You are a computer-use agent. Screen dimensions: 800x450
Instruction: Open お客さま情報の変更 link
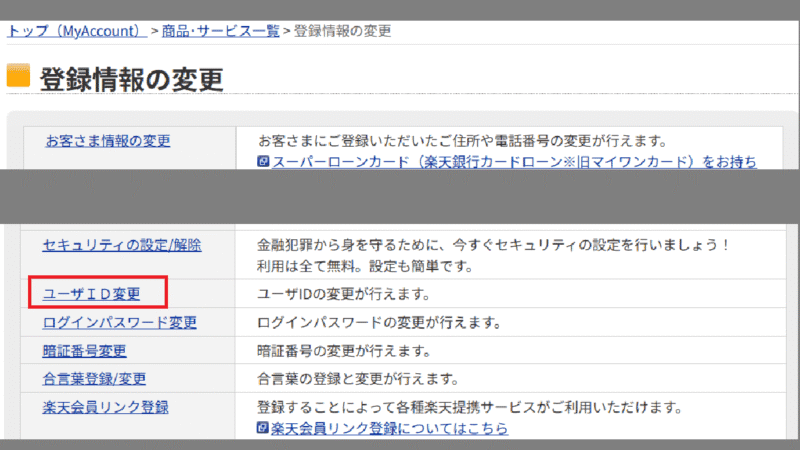click(x=108, y=141)
